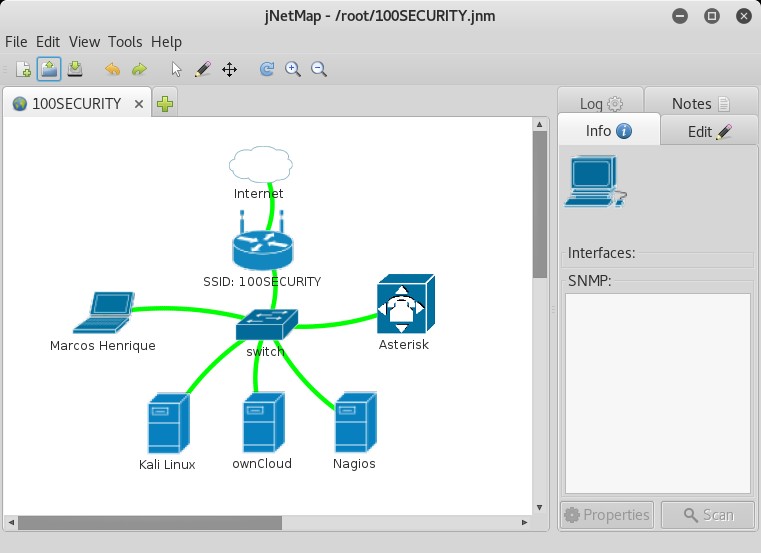Switch to the Edit side tab
The width and height of the screenshot is (761, 553).
click(709, 132)
